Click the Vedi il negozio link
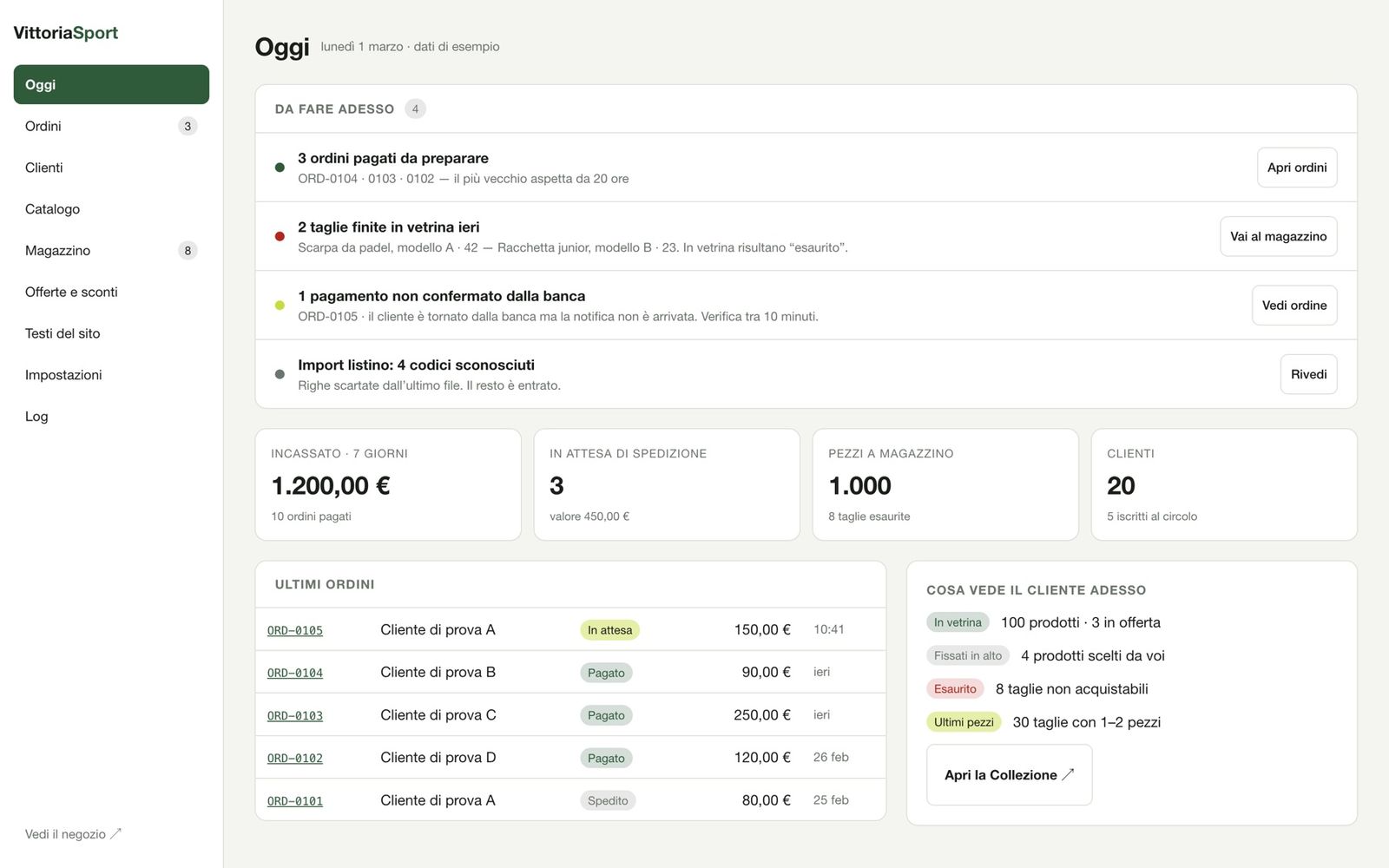Image resolution: width=1389 pixels, height=868 pixels. tap(73, 834)
